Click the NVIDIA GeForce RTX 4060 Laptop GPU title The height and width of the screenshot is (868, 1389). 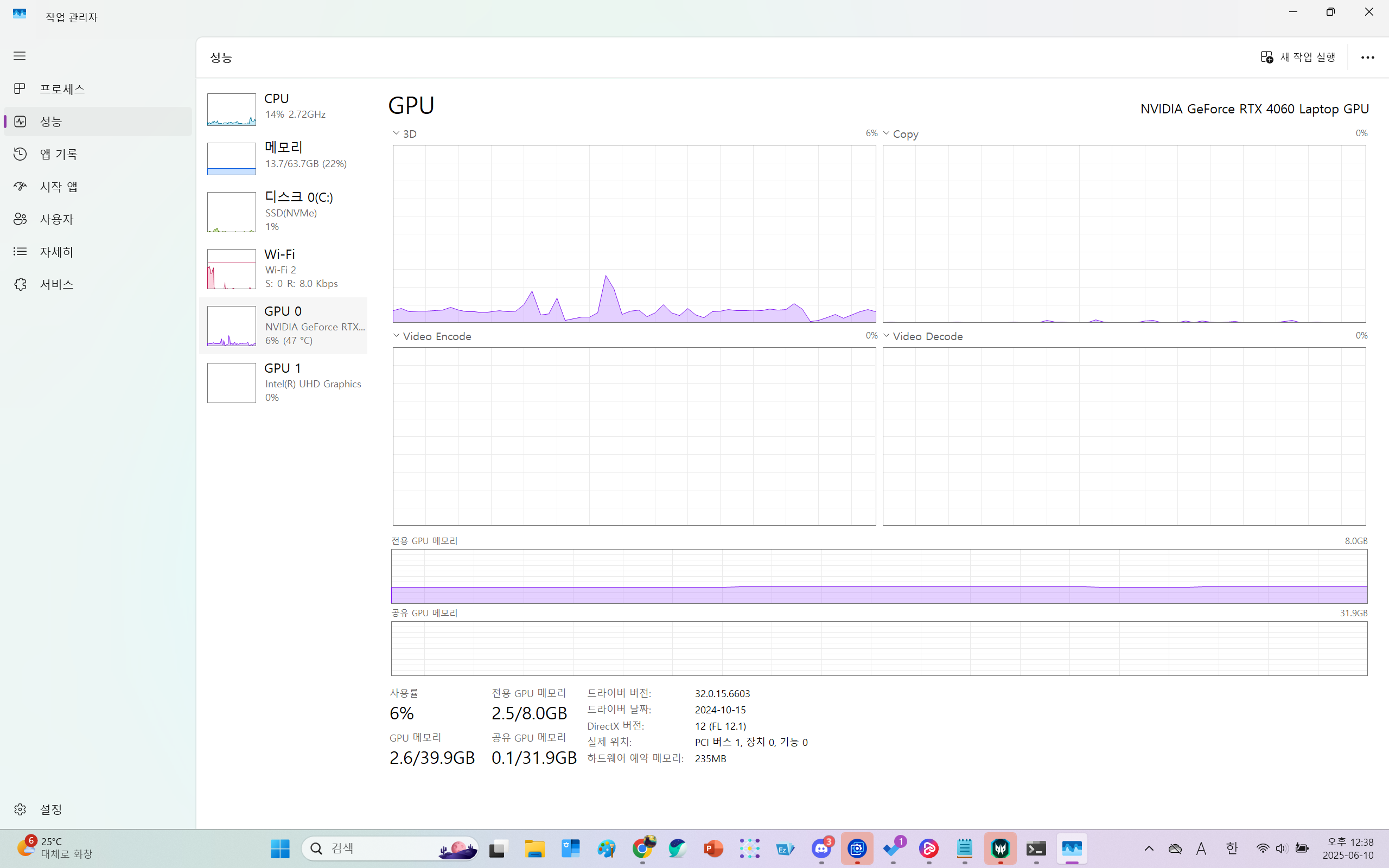click(1254, 109)
